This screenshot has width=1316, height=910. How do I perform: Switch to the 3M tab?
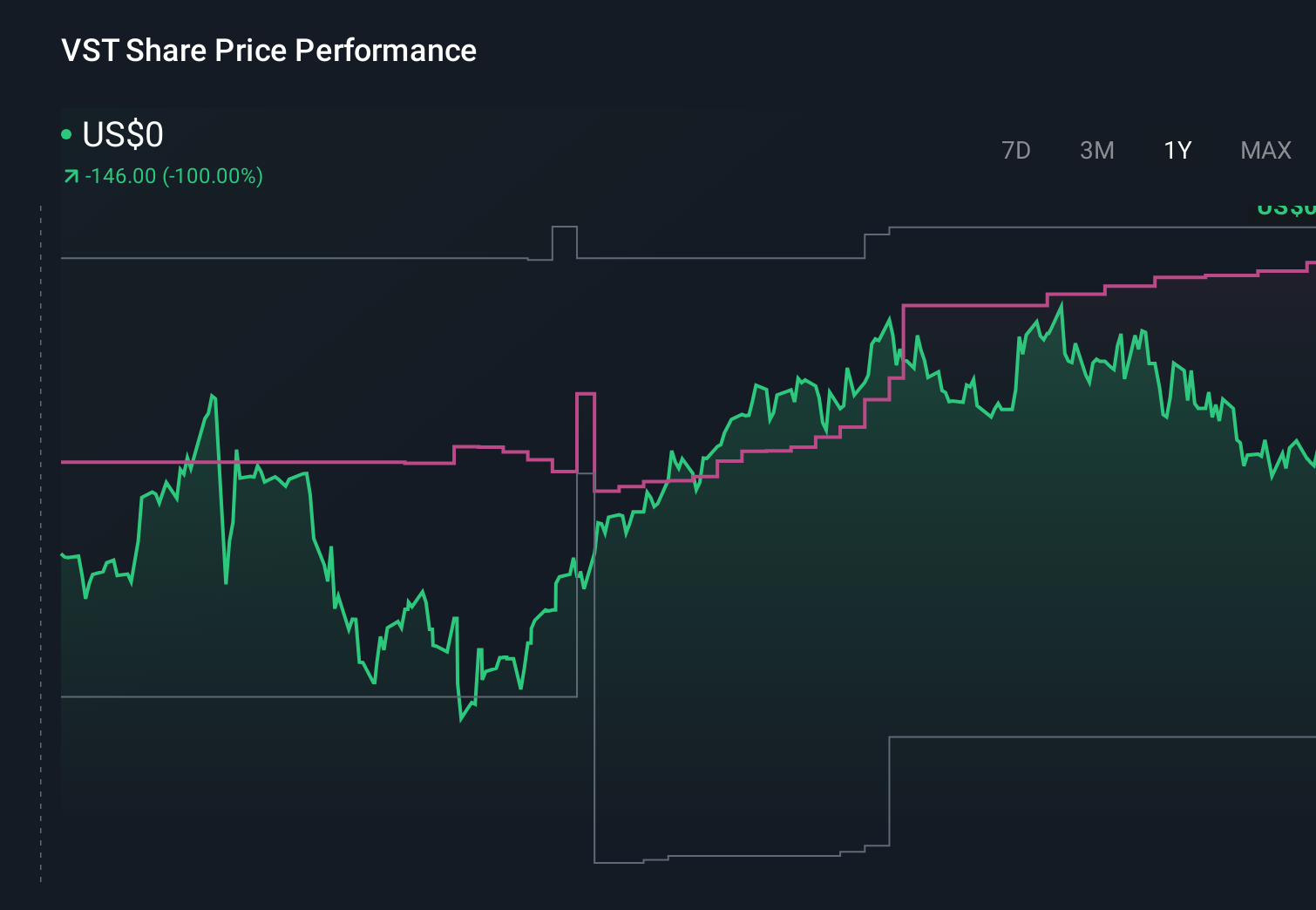coord(1097,150)
